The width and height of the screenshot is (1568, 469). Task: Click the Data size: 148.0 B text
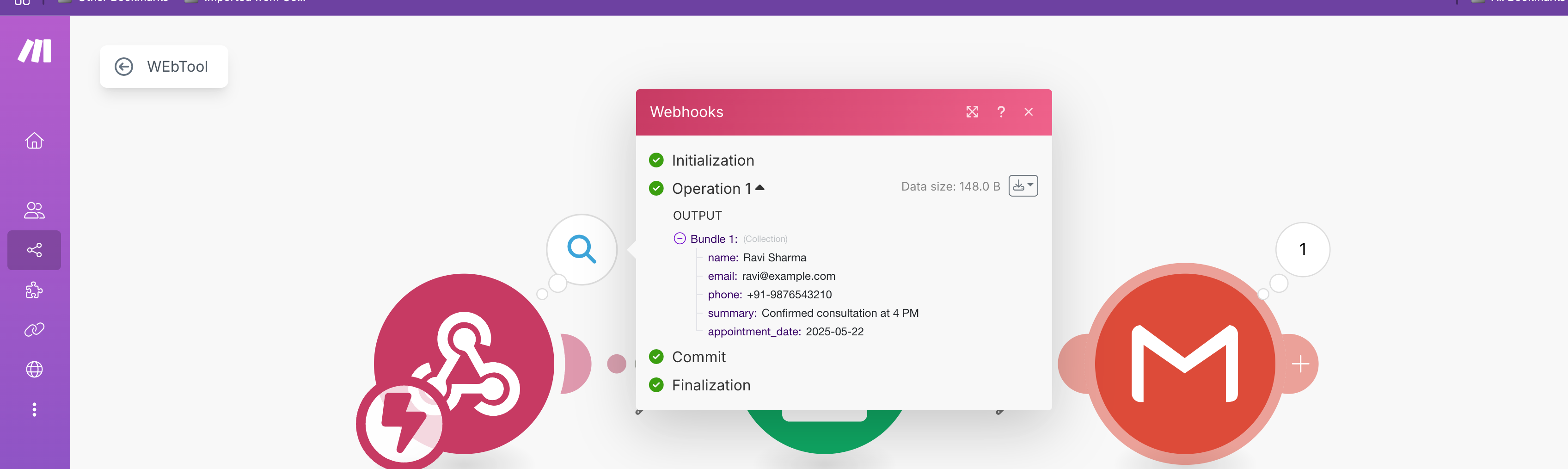coord(950,186)
